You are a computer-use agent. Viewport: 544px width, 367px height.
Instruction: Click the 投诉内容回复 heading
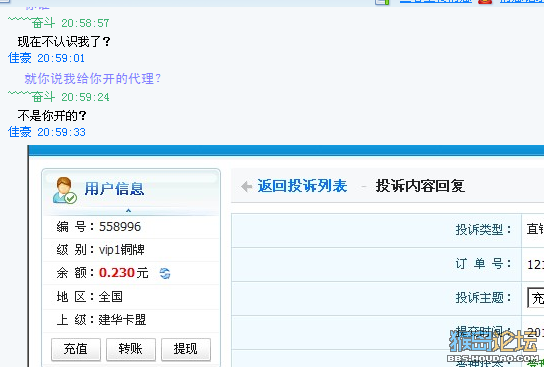(420, 186)
